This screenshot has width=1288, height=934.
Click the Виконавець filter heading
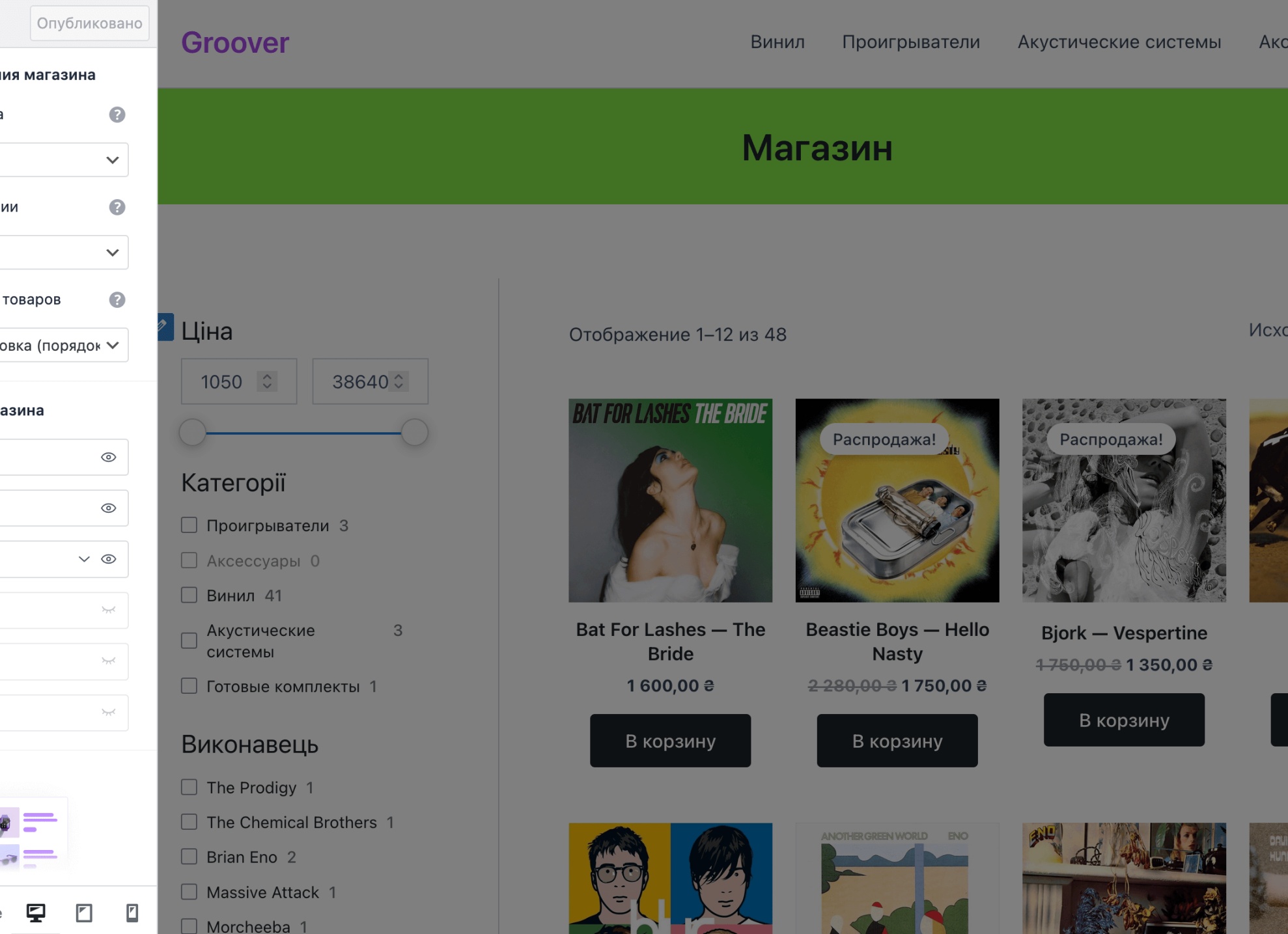[249, 745]
